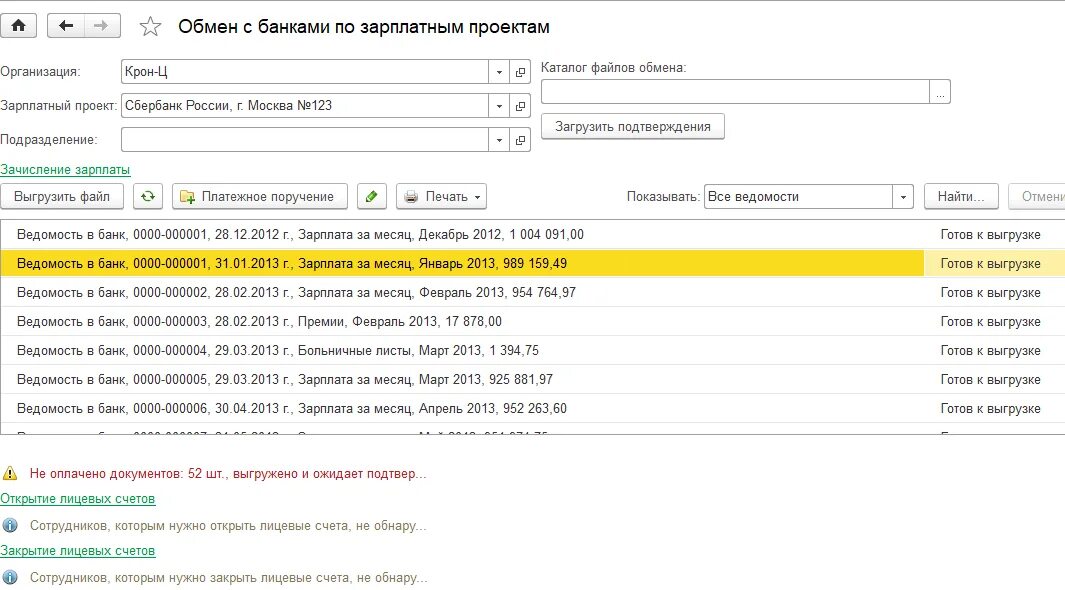Open the Открытие лицевых счетов link

[77, 498]
